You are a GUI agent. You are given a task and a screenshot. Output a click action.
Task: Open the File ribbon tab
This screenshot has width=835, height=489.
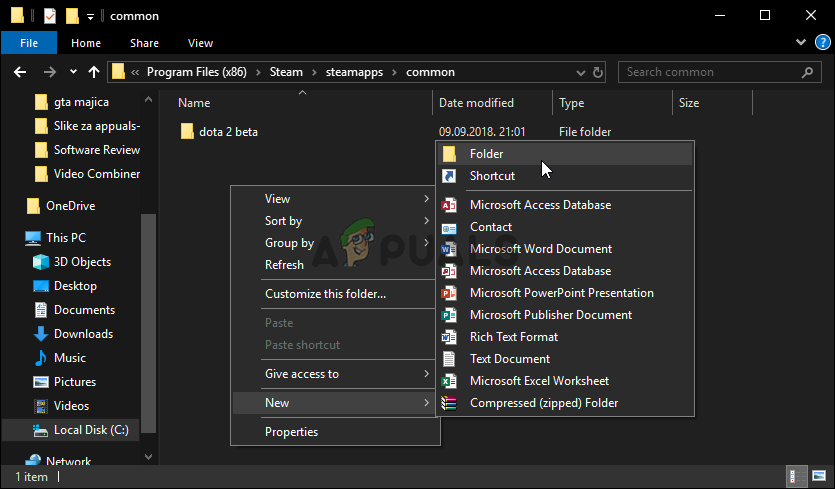(29, 43)
